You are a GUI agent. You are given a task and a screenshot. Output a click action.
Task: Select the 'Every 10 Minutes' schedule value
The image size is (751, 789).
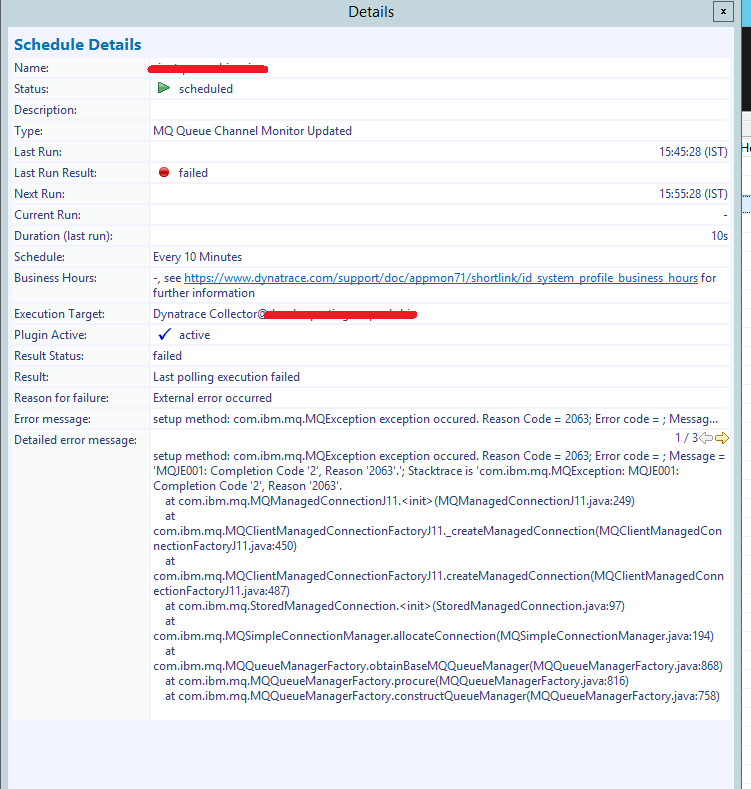pyautogui.click(x=197, y=257)
